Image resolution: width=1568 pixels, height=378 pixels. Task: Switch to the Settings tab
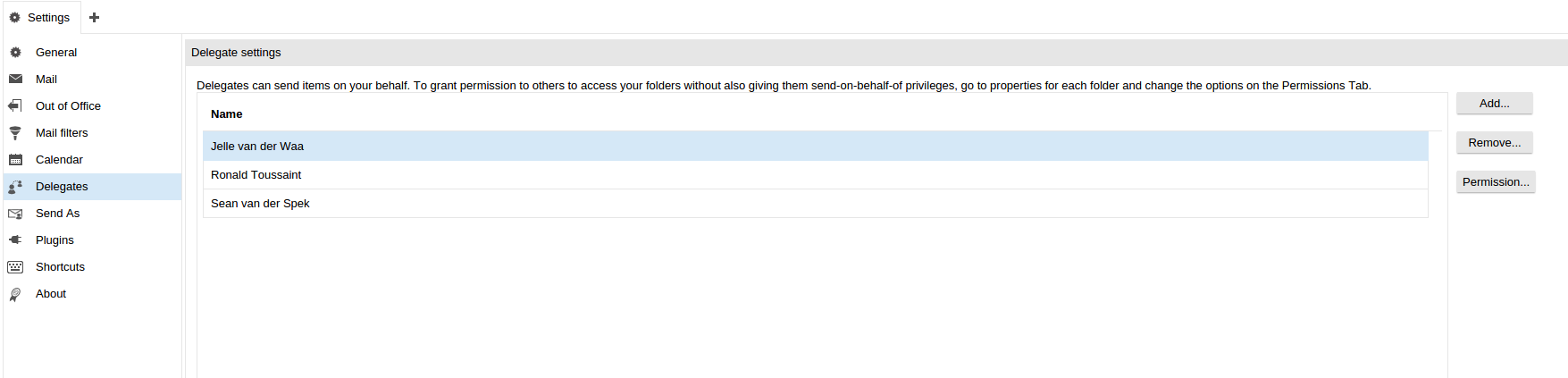(40, 17)
